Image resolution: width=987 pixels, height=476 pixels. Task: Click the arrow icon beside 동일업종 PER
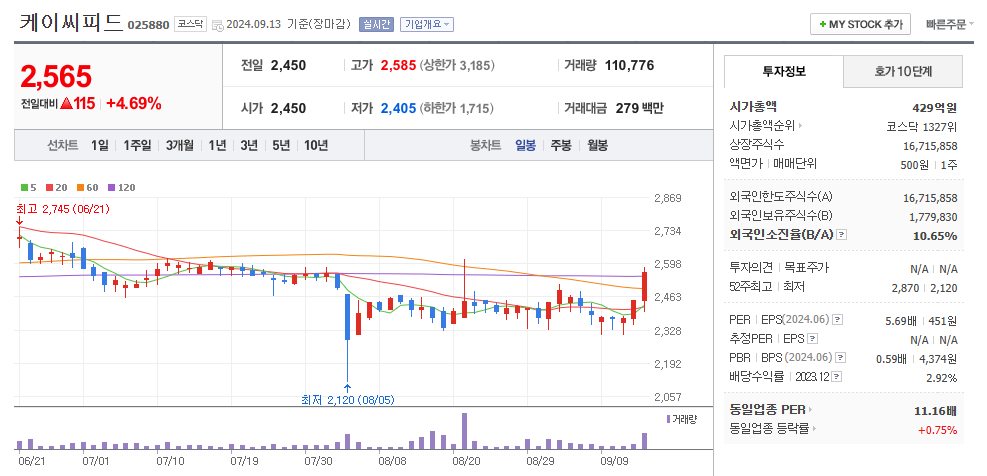(810, 410)
